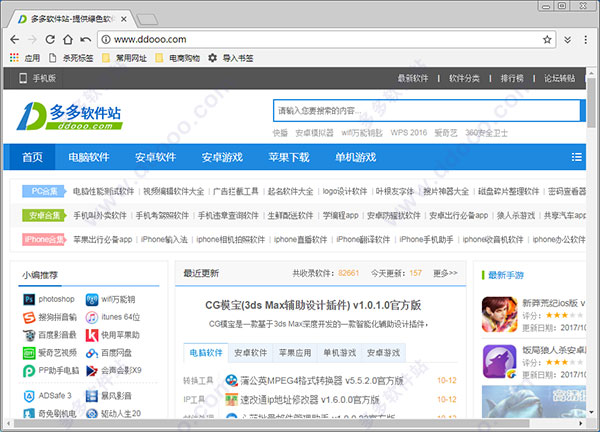The height and width of the screenshot is (432, 600).
Task: Open a new tab button
Action: [147, 19]
